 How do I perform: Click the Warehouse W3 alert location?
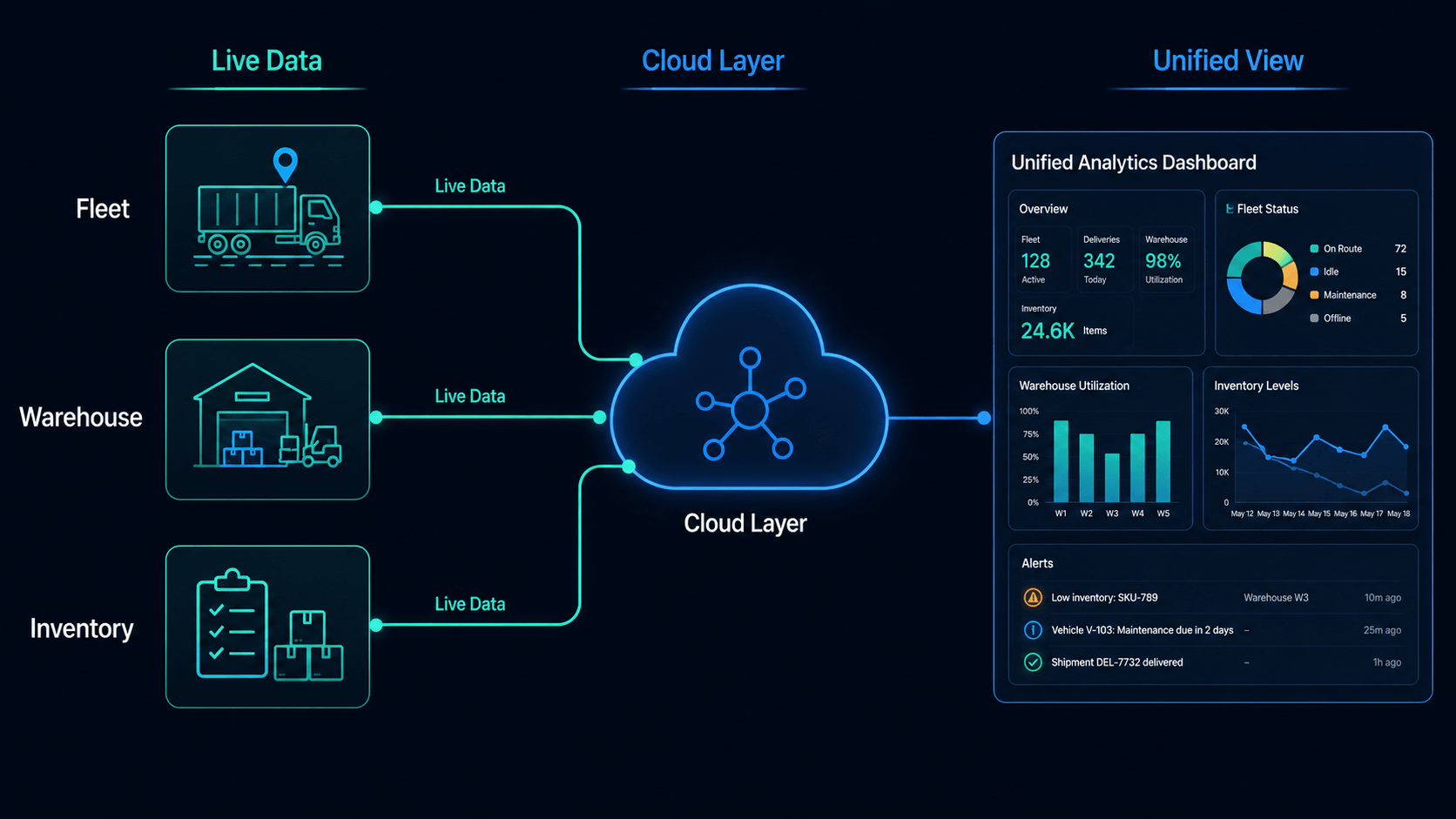(1276, 598)
